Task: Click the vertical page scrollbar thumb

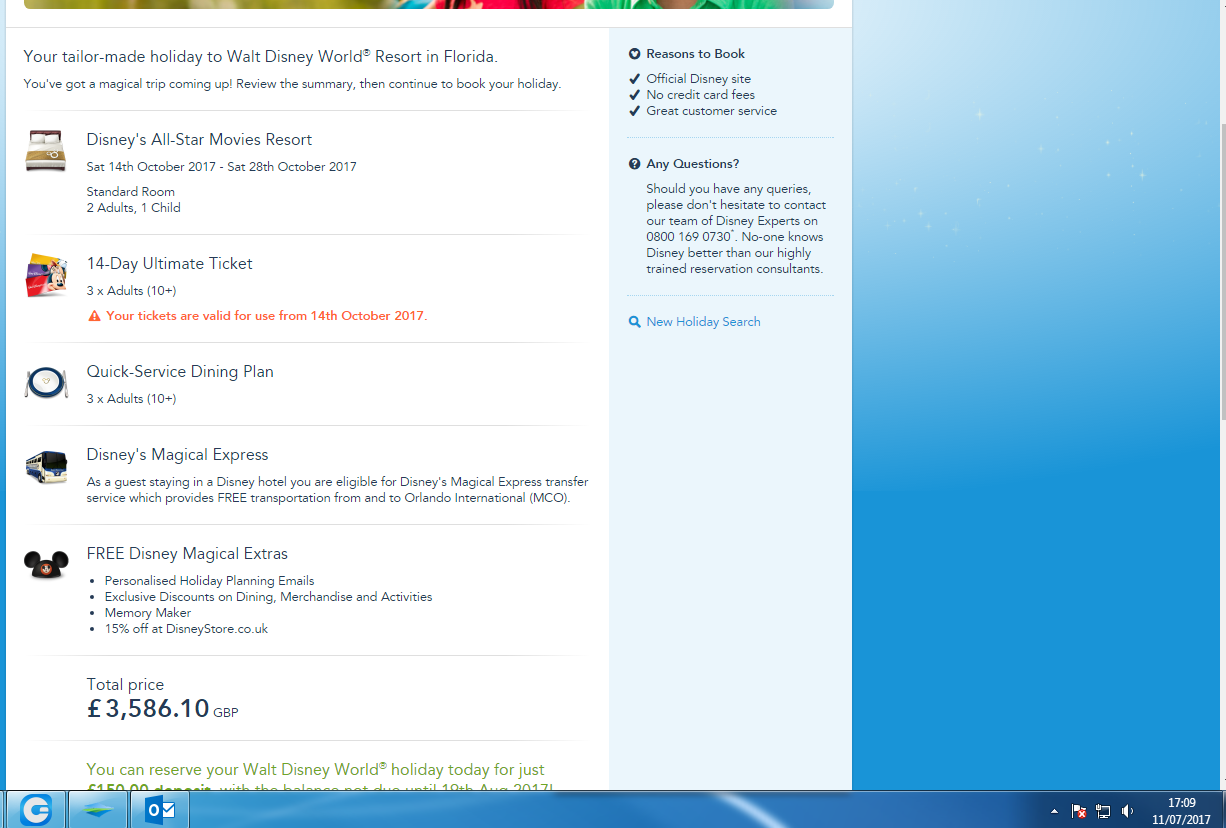Action: point(1221,270)
